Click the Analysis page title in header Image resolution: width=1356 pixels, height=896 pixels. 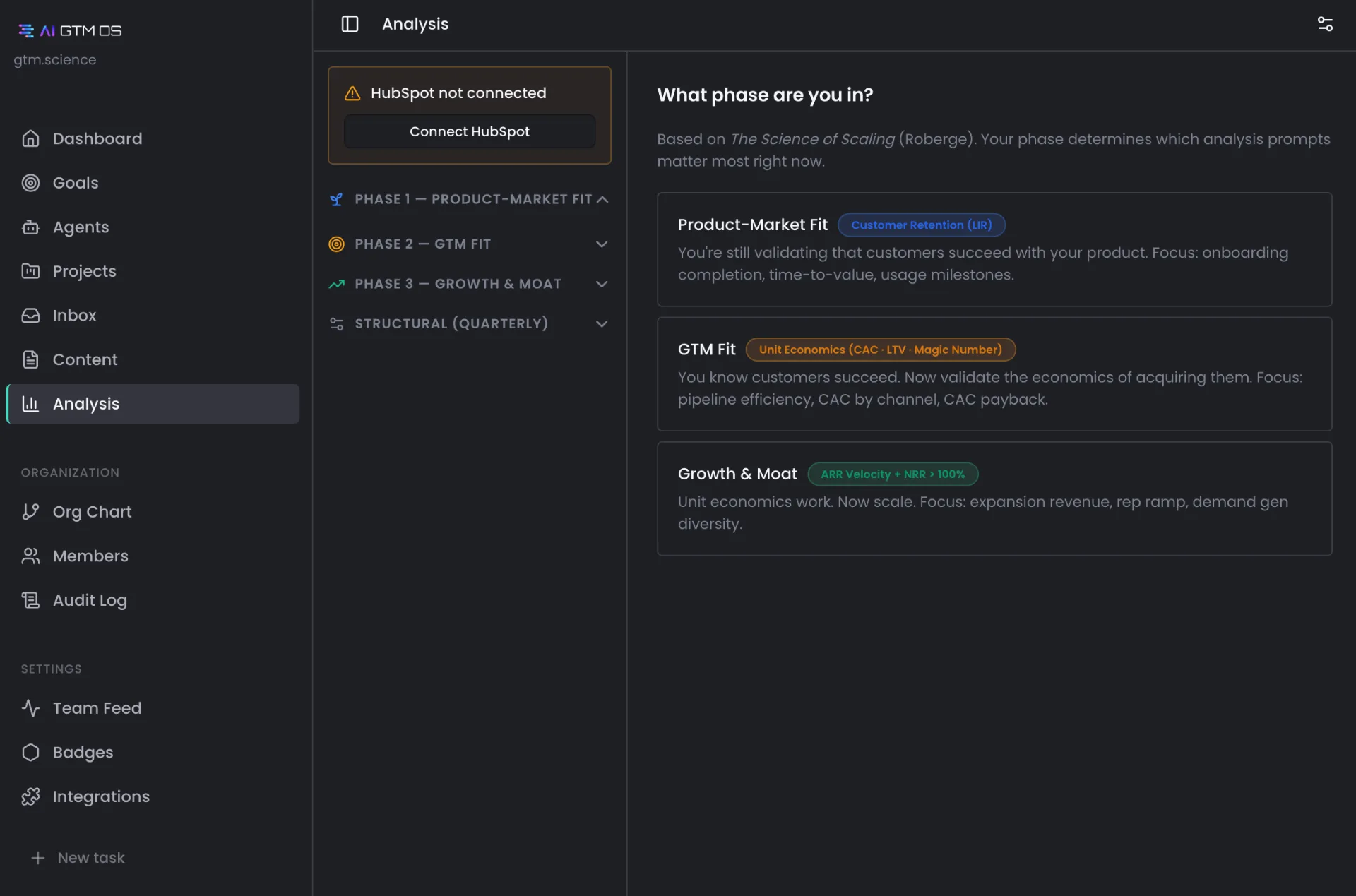[x=415, y=24]
